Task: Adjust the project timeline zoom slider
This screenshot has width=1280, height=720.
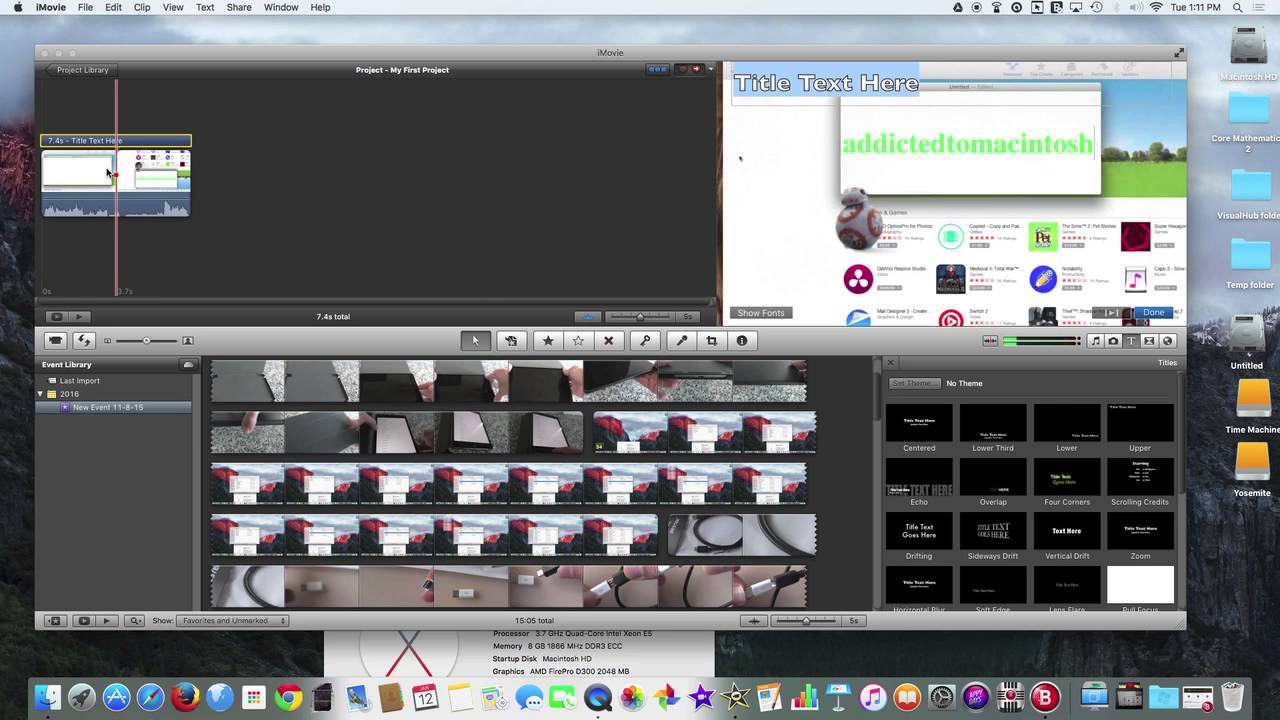Action: (x=640, y=317)
